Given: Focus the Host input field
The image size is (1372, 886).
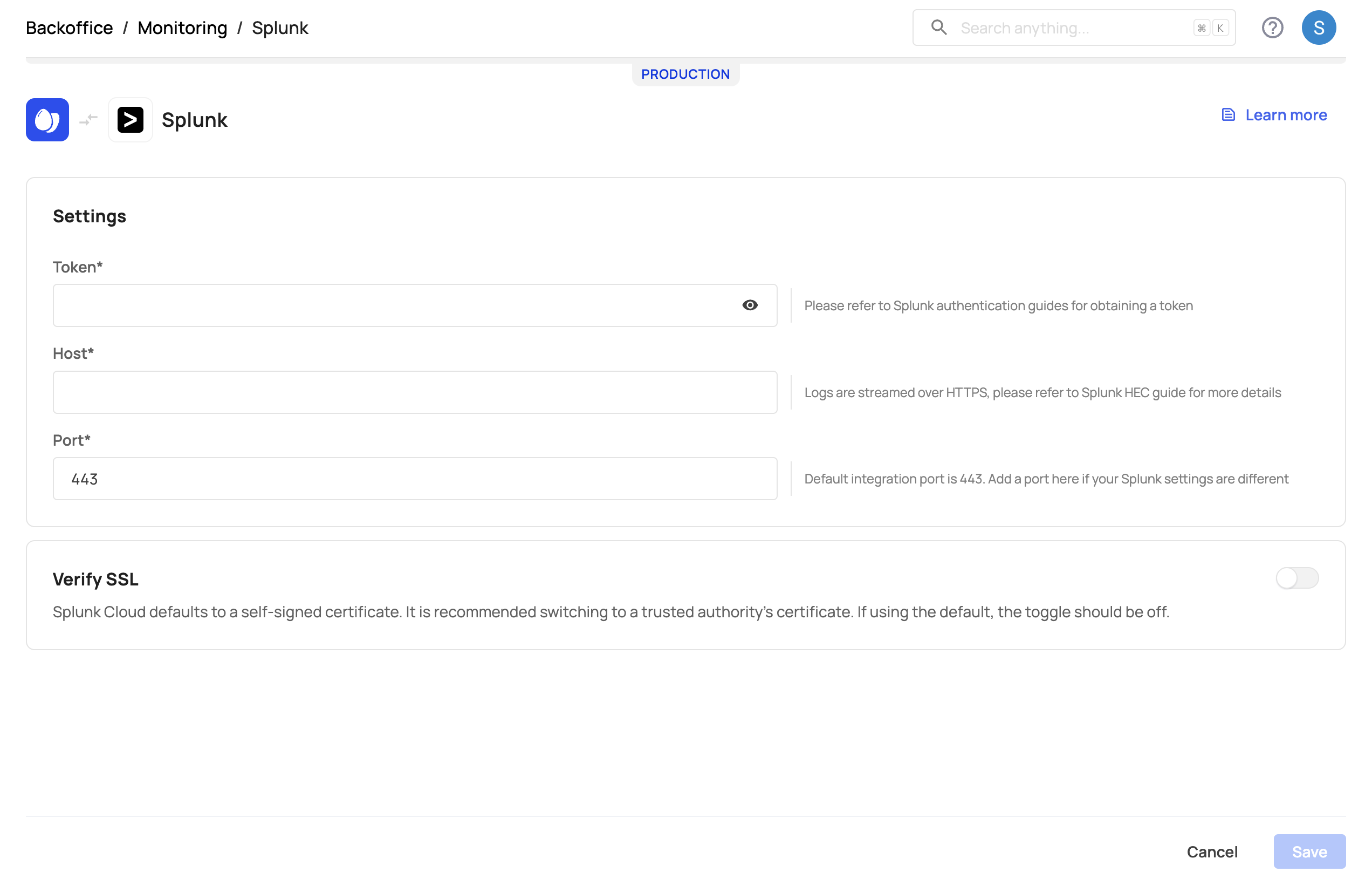Looking at the screenshot, I should coord(414,392).
